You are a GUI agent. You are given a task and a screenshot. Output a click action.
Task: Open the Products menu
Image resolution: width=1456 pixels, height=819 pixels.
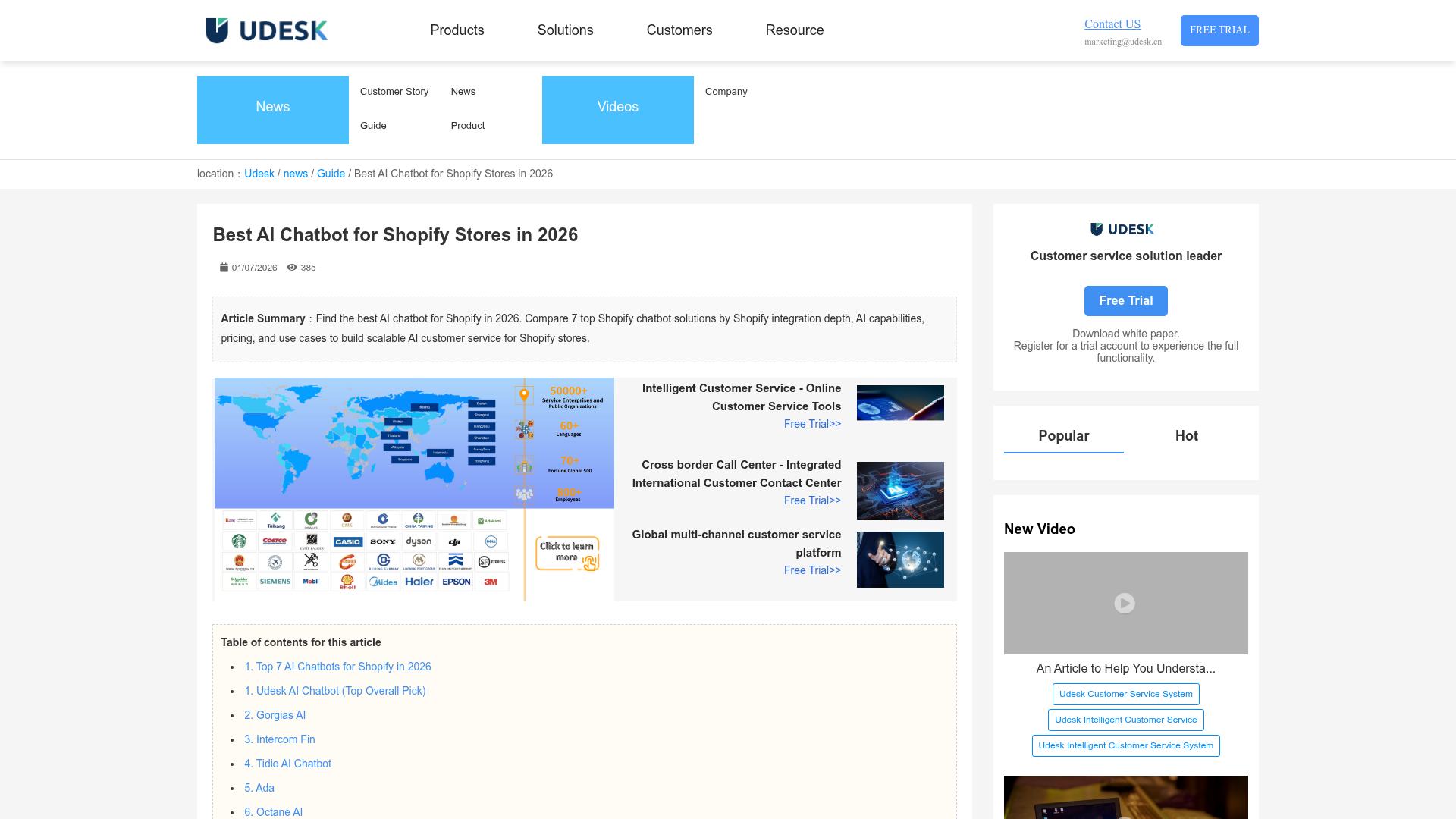coord(457,30)
